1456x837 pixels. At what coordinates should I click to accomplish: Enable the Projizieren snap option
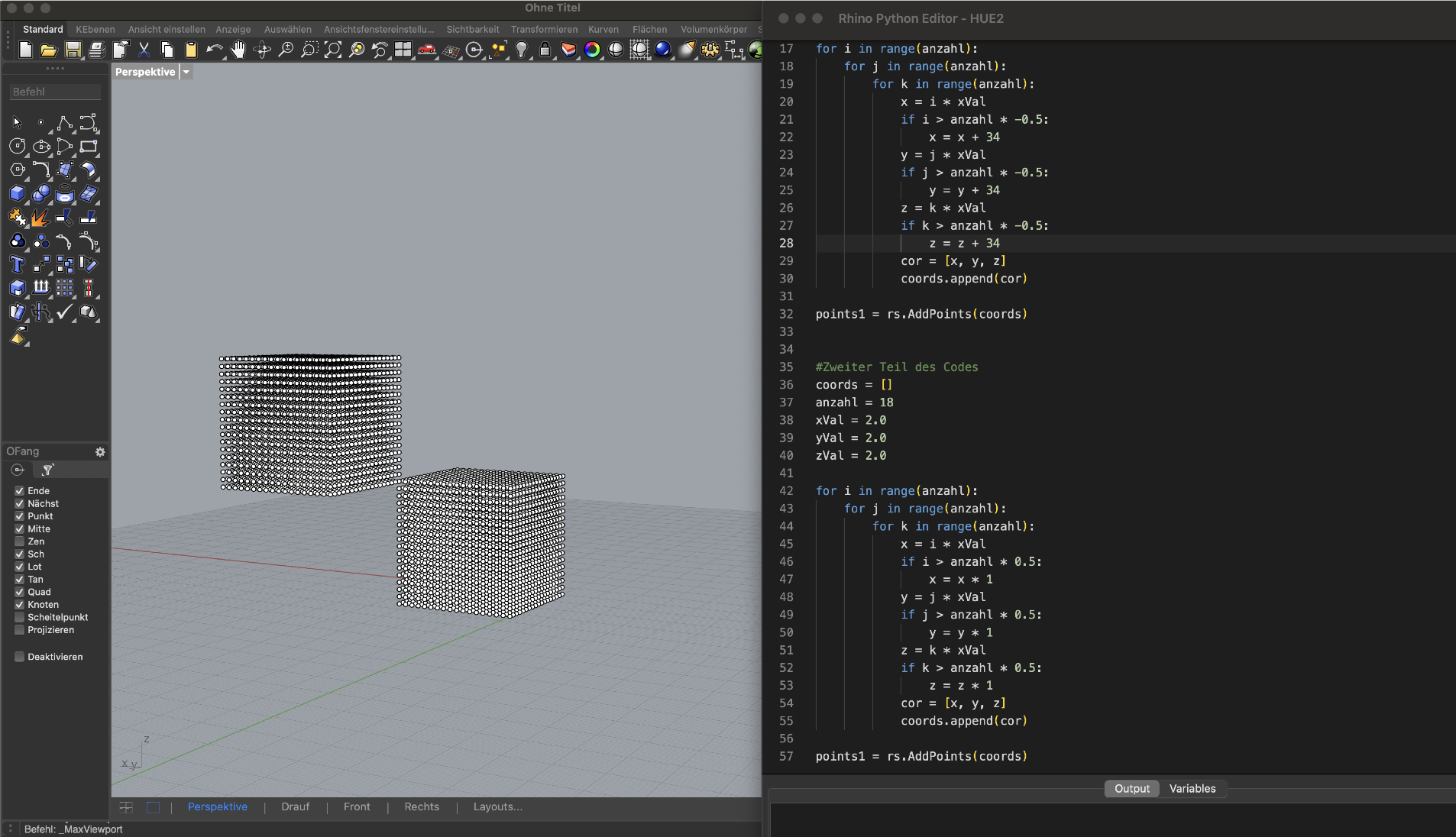click(20, 630)
